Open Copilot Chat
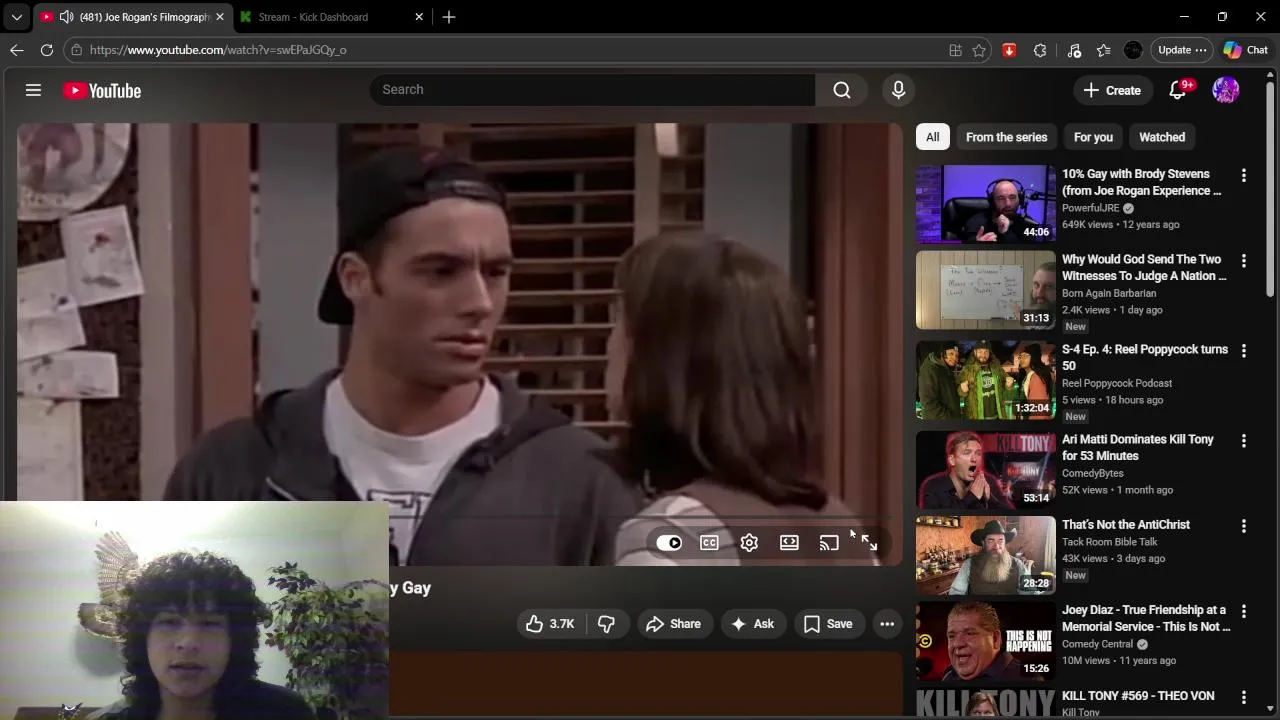The image size is (1280, 720). [x=1246, y=50]
